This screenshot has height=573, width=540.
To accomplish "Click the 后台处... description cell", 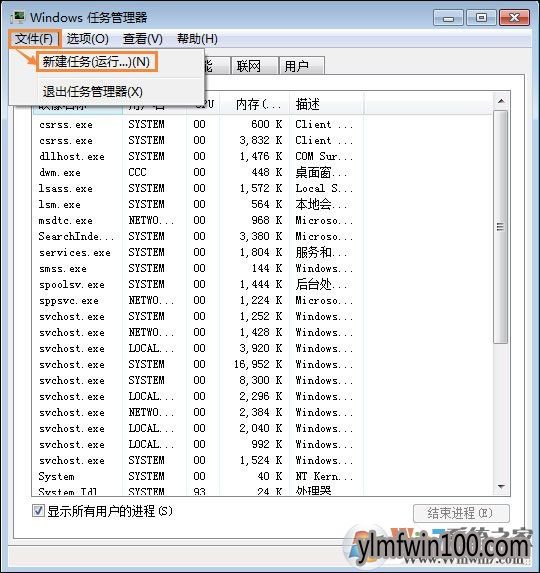I will pyautogui.click(x=322, y=284).
